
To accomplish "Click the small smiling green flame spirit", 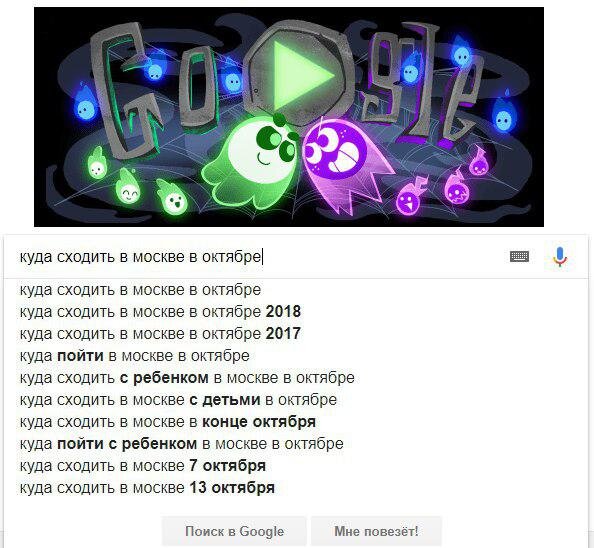I will pyautogui.click(x=128, y=188).
